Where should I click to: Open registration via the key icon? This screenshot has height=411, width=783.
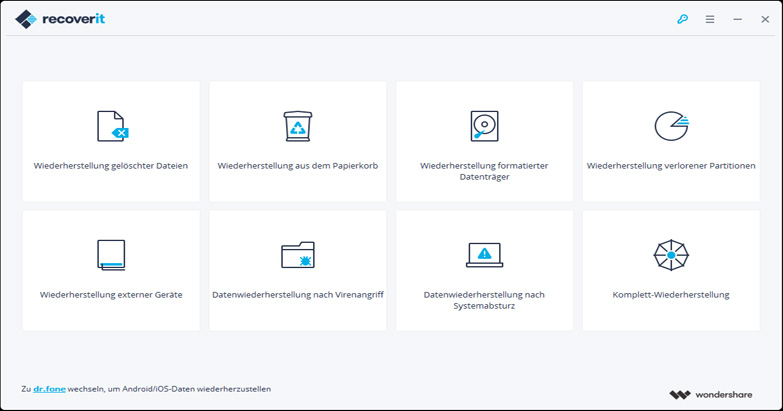(682, 19)
